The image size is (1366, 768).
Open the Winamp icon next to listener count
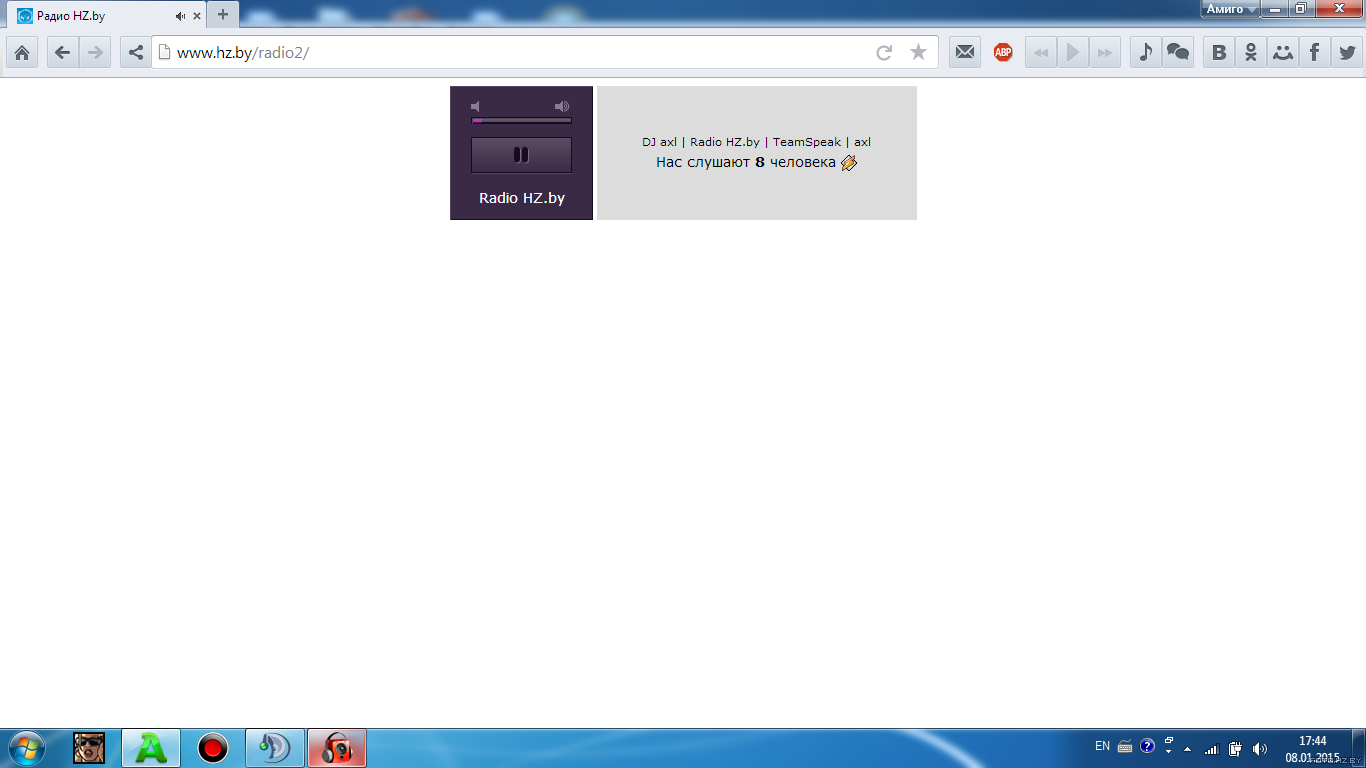pyautogui.click(x=849, y=163)
